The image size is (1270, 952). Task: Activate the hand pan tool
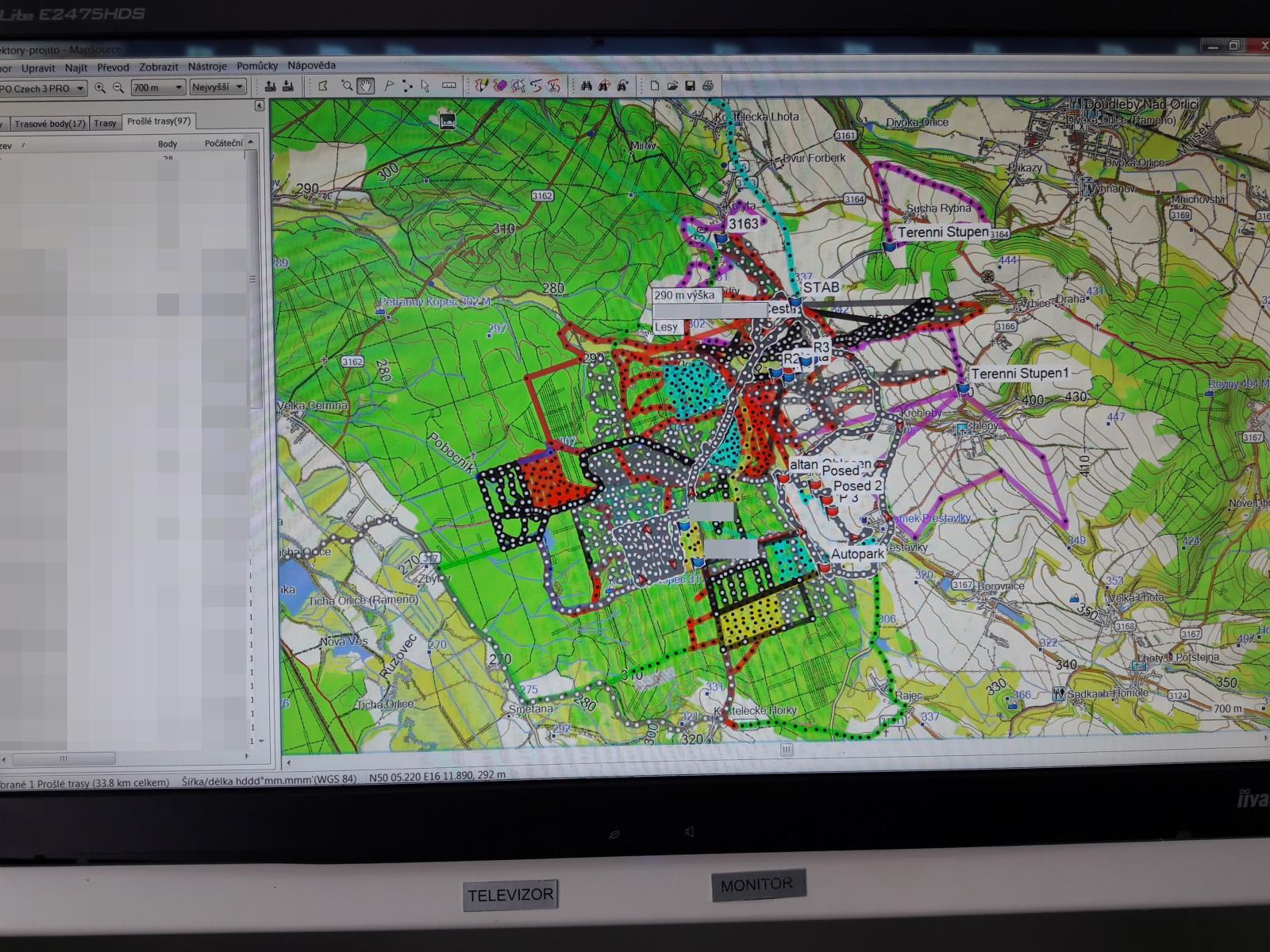[x=365, y=86]
